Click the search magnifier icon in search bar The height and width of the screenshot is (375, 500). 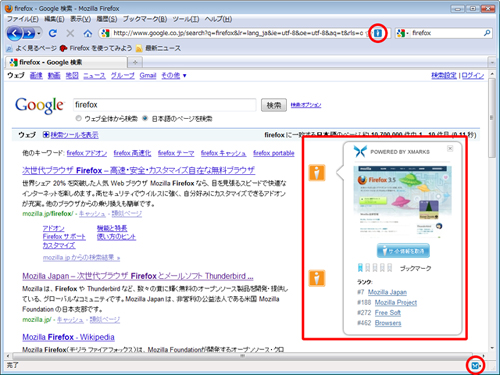click(x=487, y=33)
